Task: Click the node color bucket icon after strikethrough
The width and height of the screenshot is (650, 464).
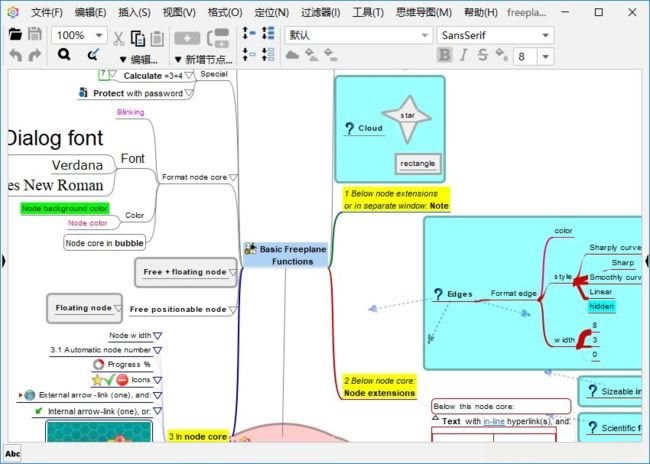Action: (502, 55)
